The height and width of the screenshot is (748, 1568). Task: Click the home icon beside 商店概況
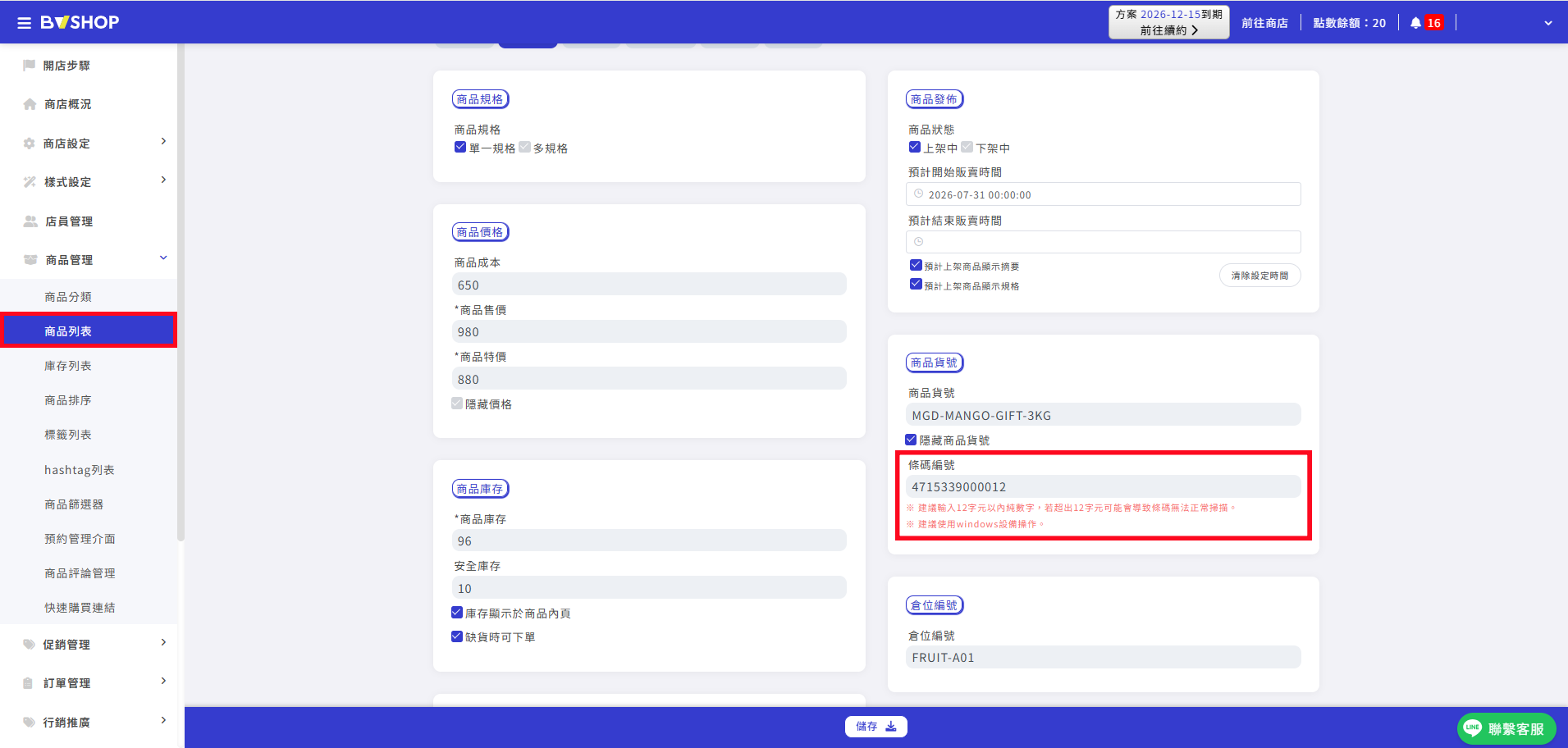tap(30, 104)
